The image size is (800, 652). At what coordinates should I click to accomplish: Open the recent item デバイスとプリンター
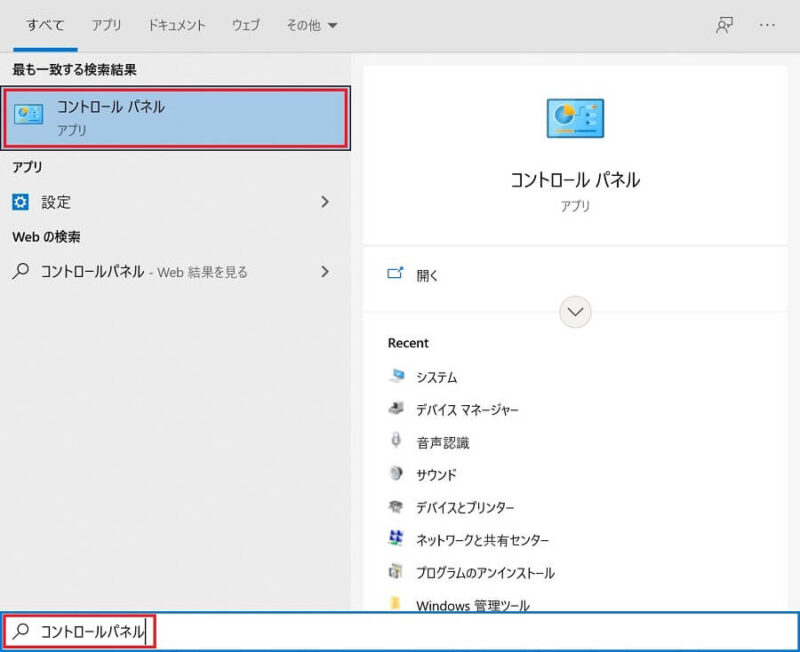point(465,508)
